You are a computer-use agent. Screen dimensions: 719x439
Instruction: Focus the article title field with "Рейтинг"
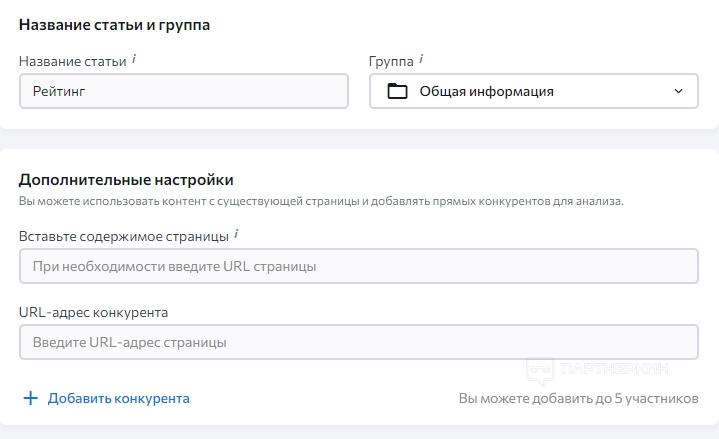tap(183, 92)
